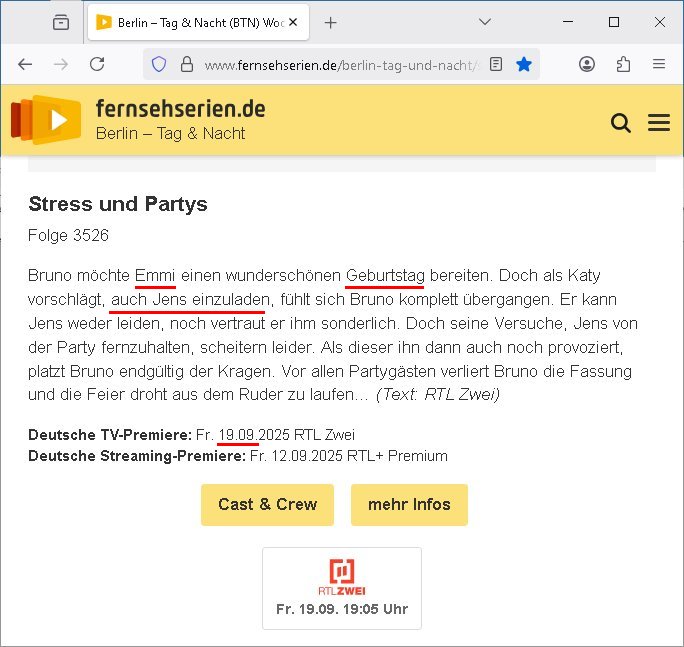The height and width of the screenshot is (647, 684).
Task: Click the address bar URL field
Action: [x=340, y=64]
